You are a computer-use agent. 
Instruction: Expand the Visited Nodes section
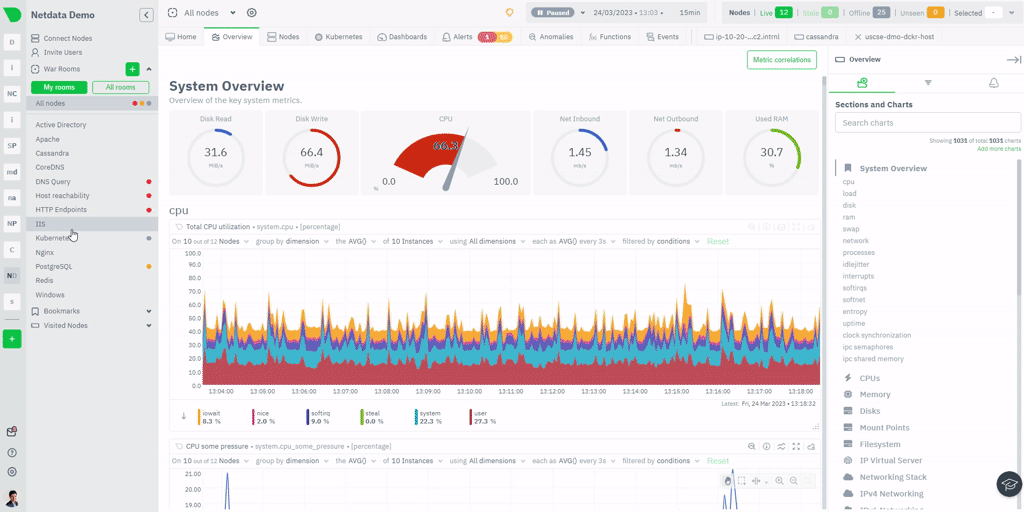149,325
